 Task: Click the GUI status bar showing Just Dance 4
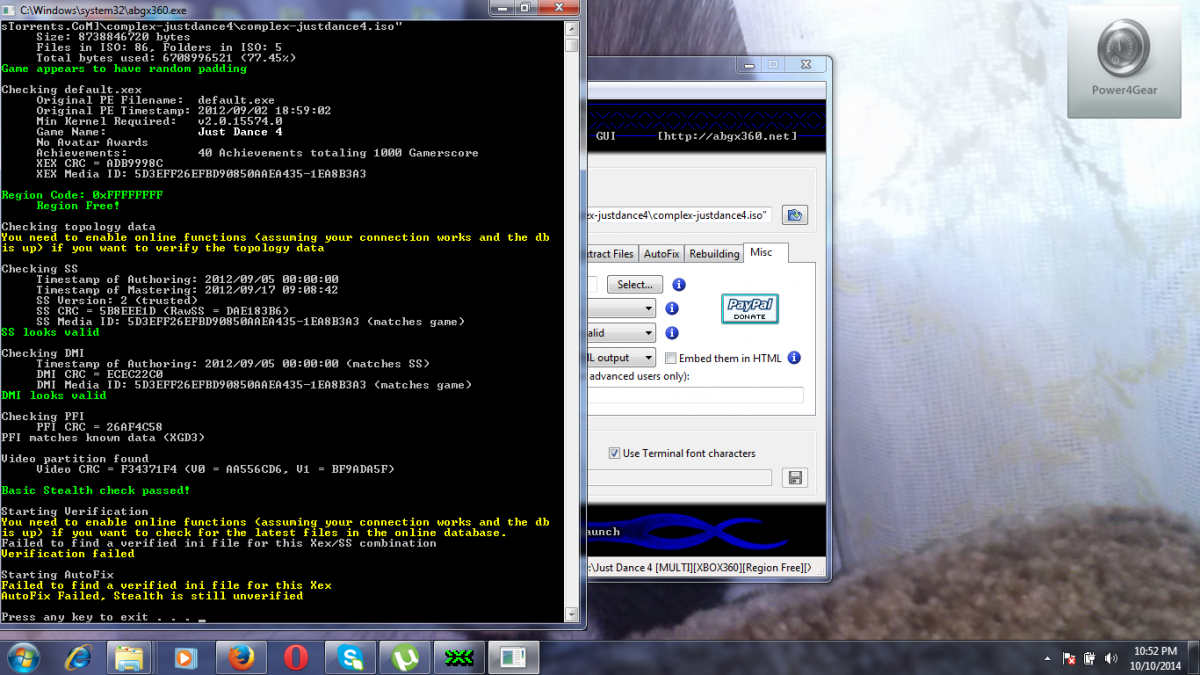(706, 567)
